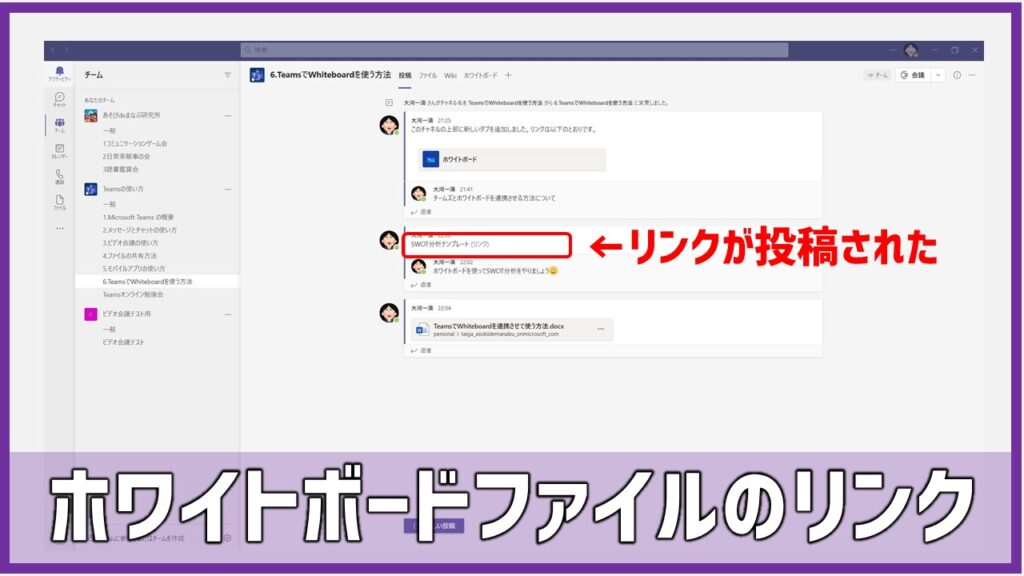Click the reply text チームズとホワイトボードを連携させる方法について

click(494, 198)
